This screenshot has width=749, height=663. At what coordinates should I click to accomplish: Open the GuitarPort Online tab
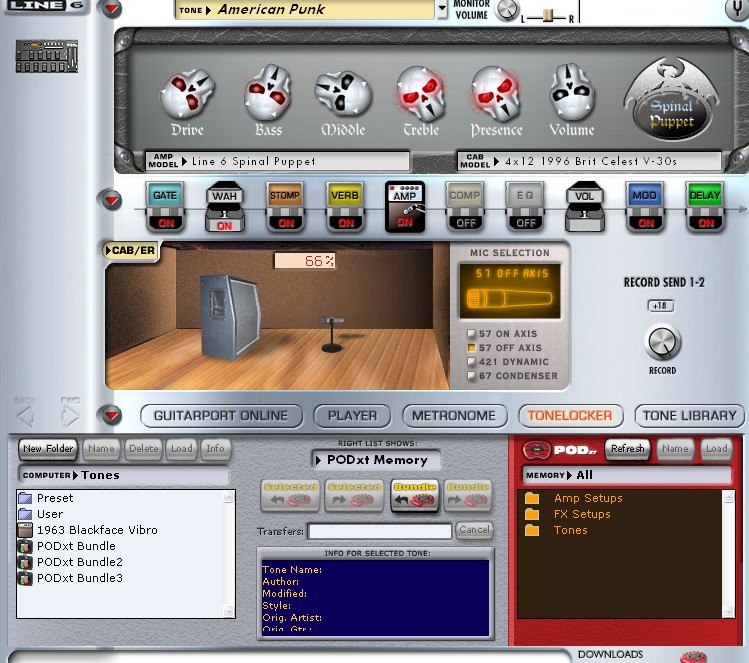coord(221,416)
